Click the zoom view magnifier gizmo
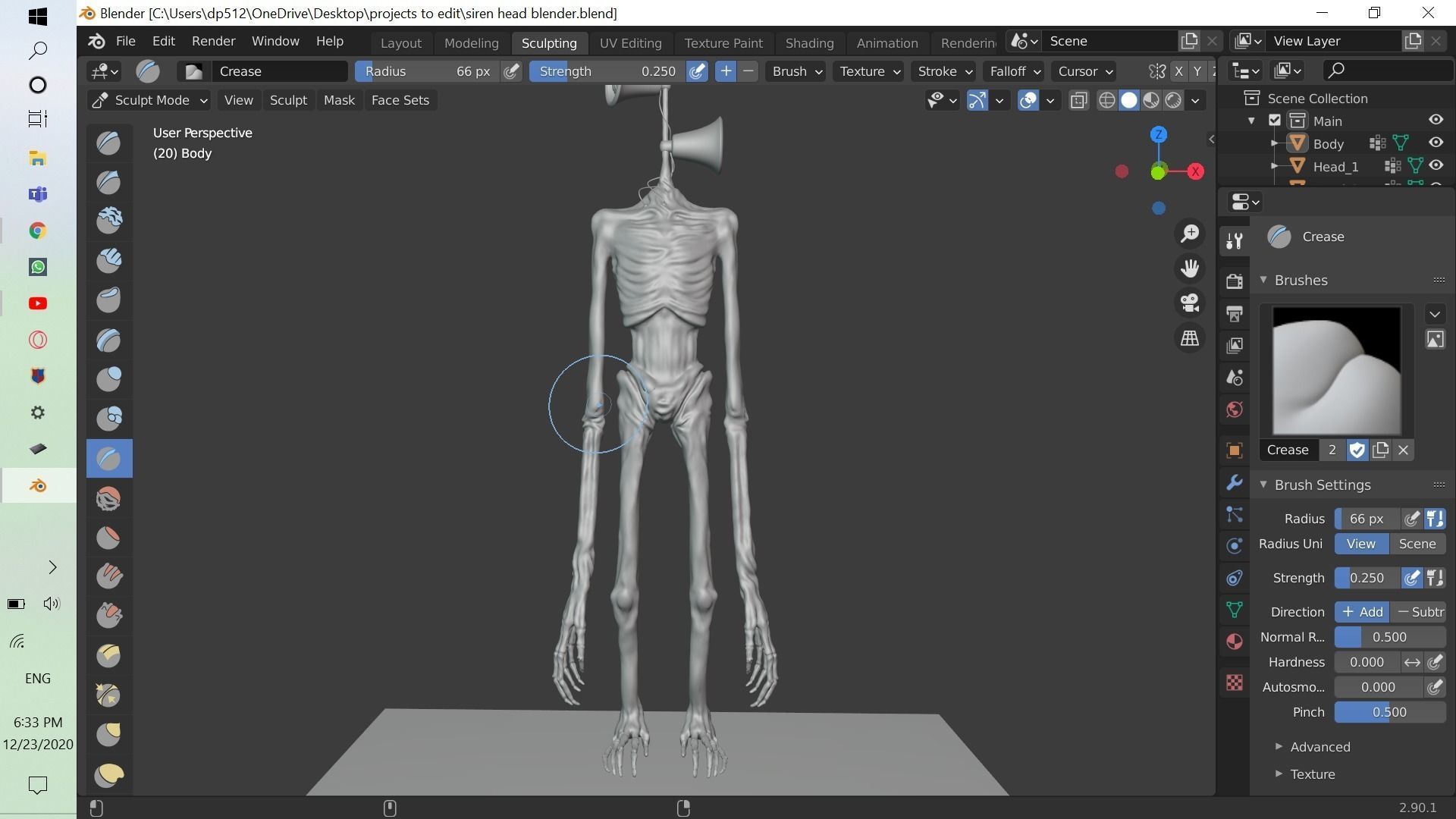The height and width of the screenshot is (819, 1456). click(1190, 234)
